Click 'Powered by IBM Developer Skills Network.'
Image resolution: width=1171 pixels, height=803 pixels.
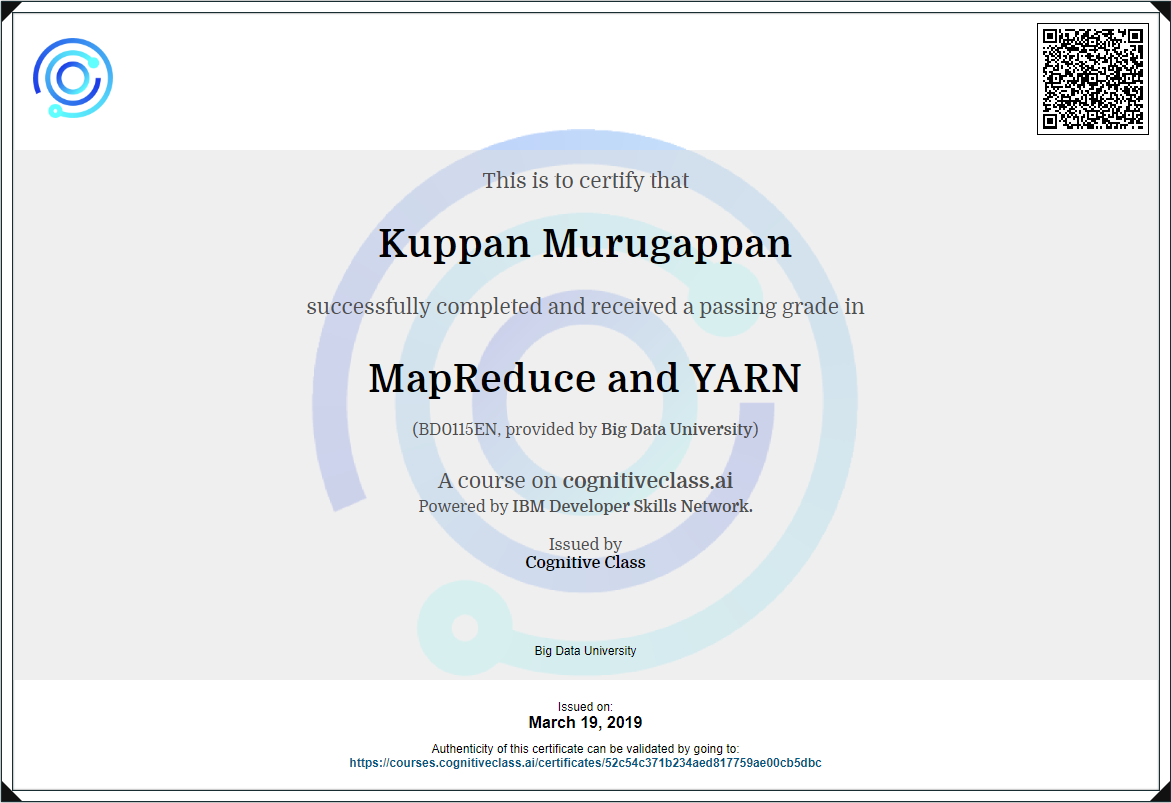pyautogui.click(x=586, y=506)
